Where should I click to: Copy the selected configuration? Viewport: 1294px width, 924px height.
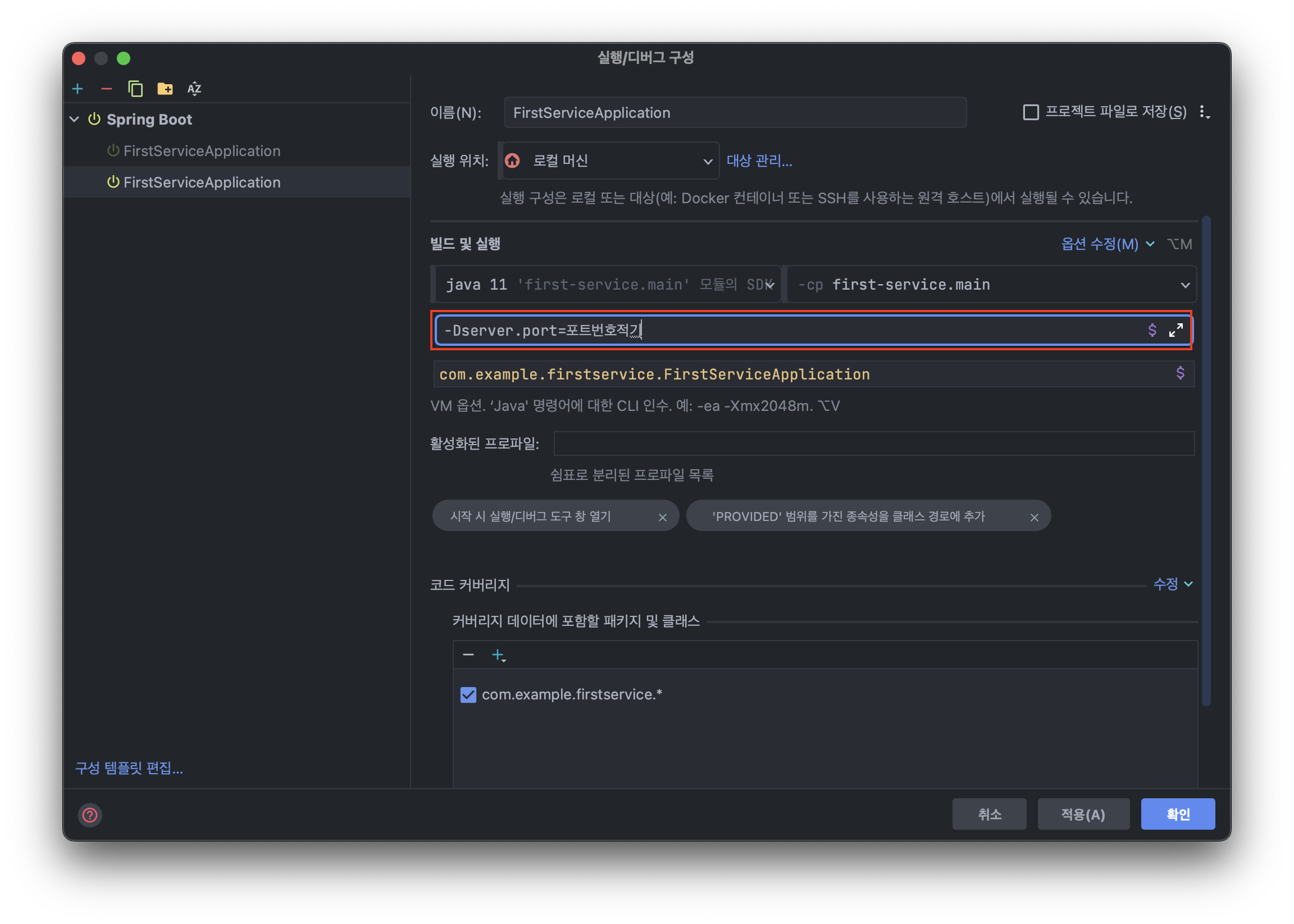(x=135, y=89)
